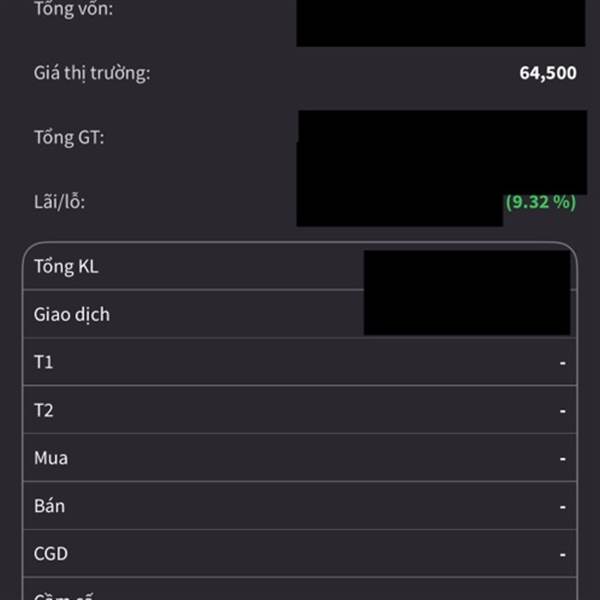Image resolution: width=600 pixels, height=600 pixels.
Task: Click the T1 row label
Action: pyautogui.click(x=44, y=362)
